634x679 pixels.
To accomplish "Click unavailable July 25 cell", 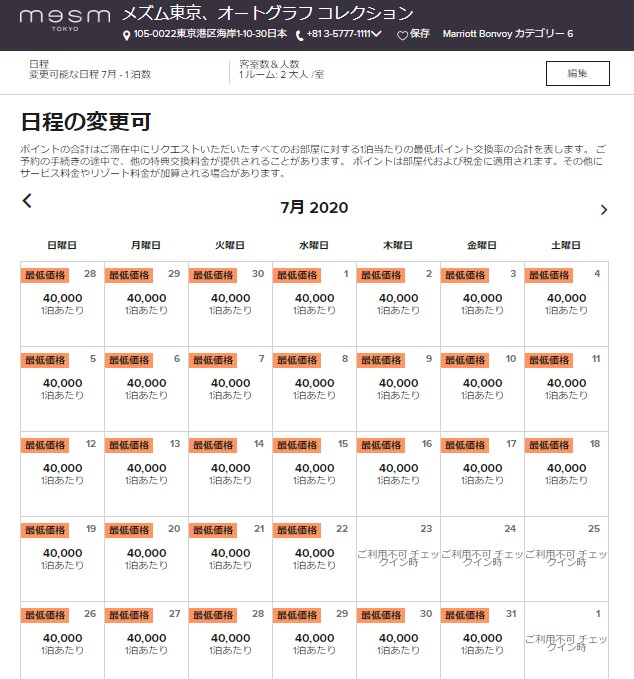I will (x=566, y=559).
